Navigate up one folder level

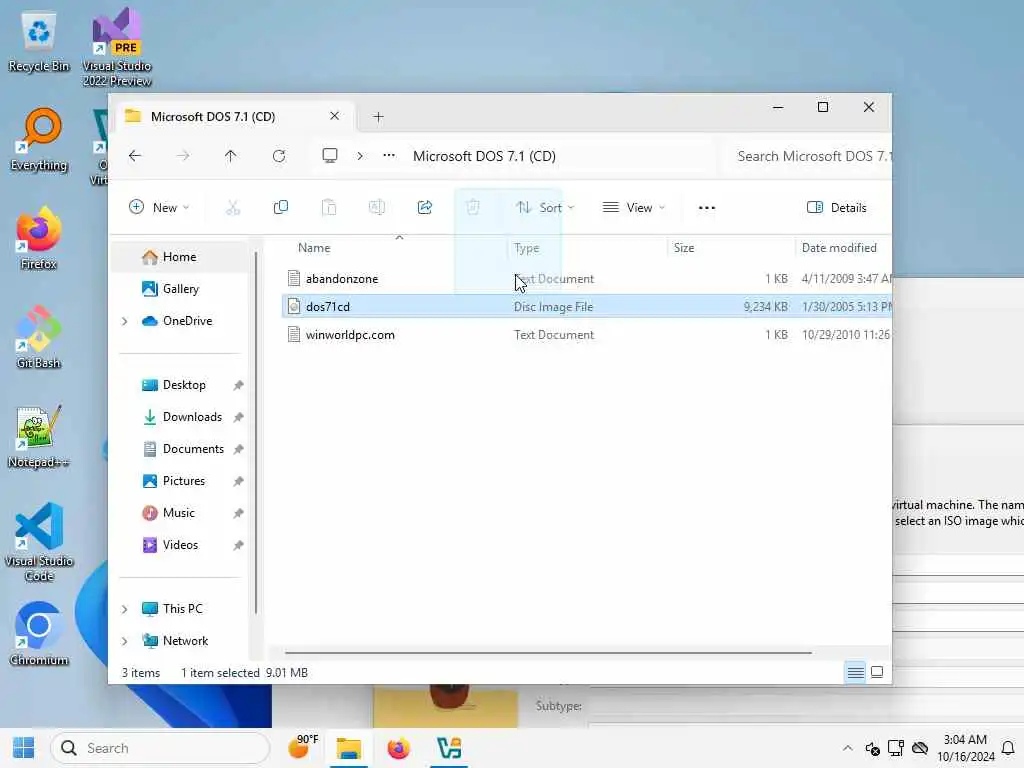point(231,156)
